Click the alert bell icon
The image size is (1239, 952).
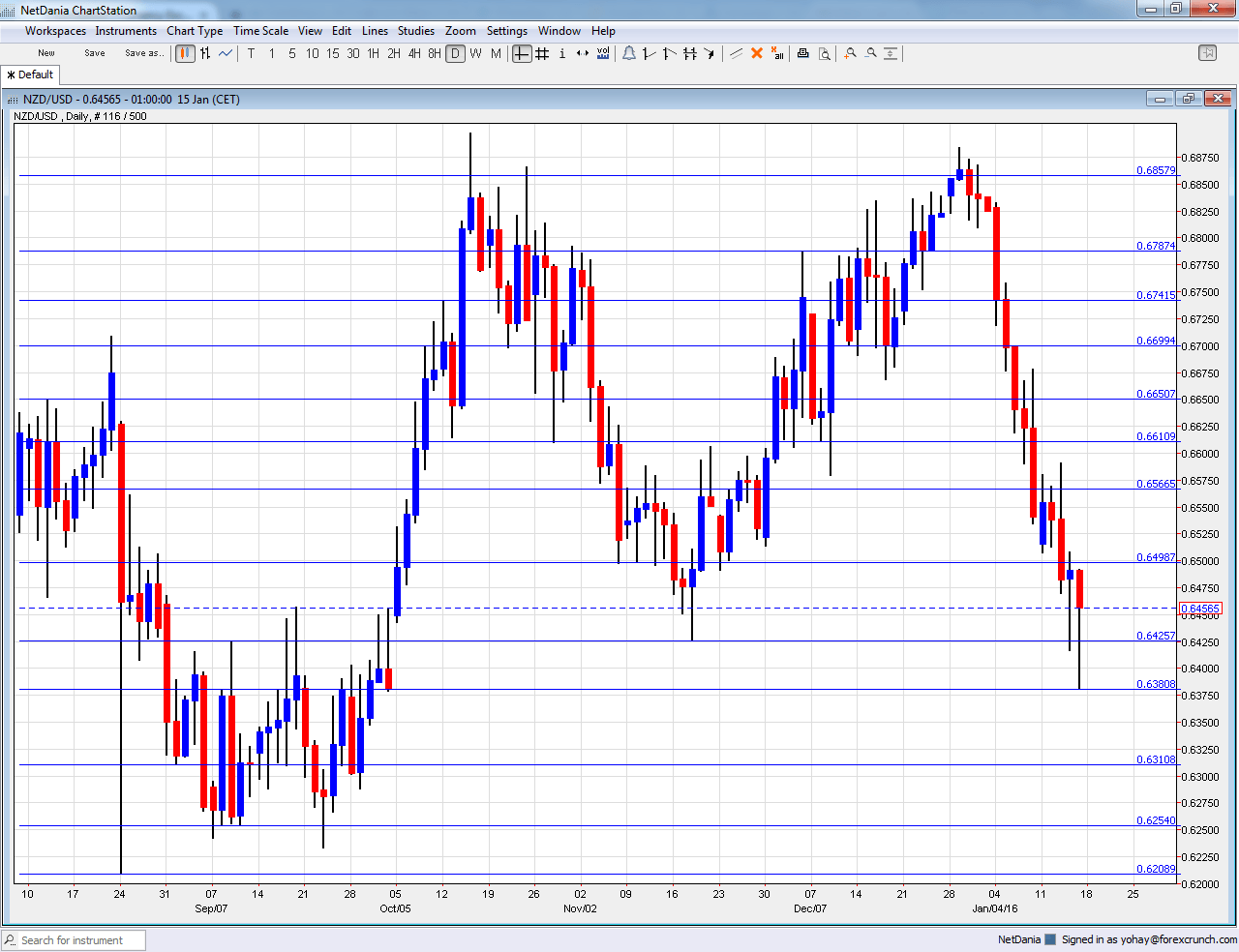point(629,53)
